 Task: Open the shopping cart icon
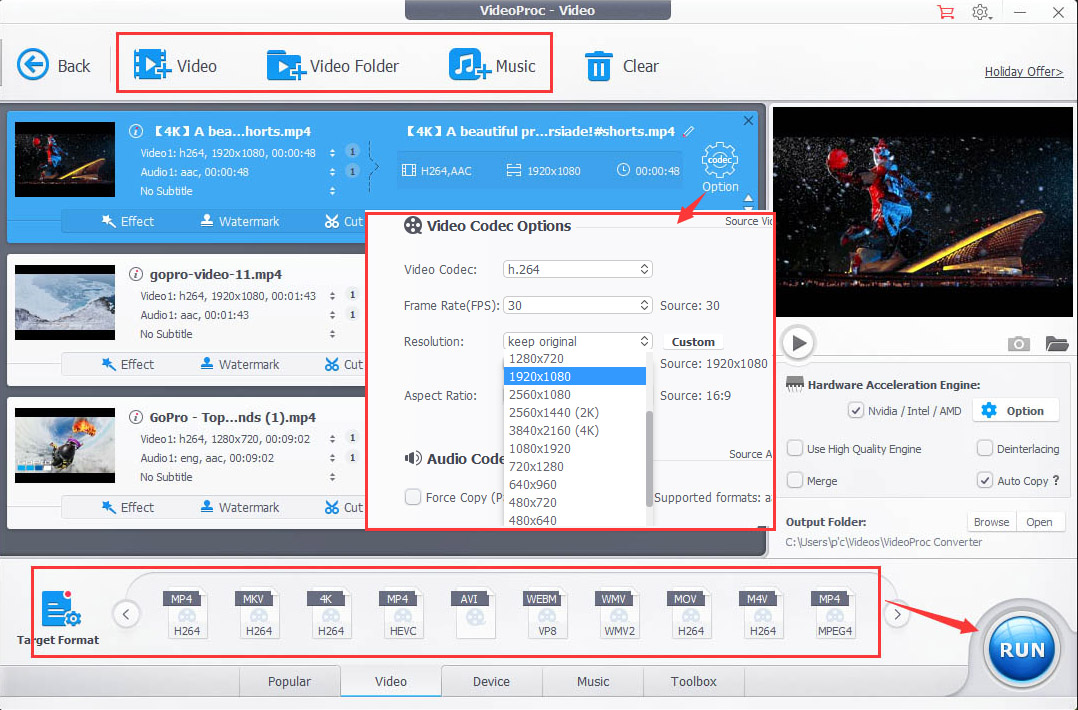tap(945, 12)
